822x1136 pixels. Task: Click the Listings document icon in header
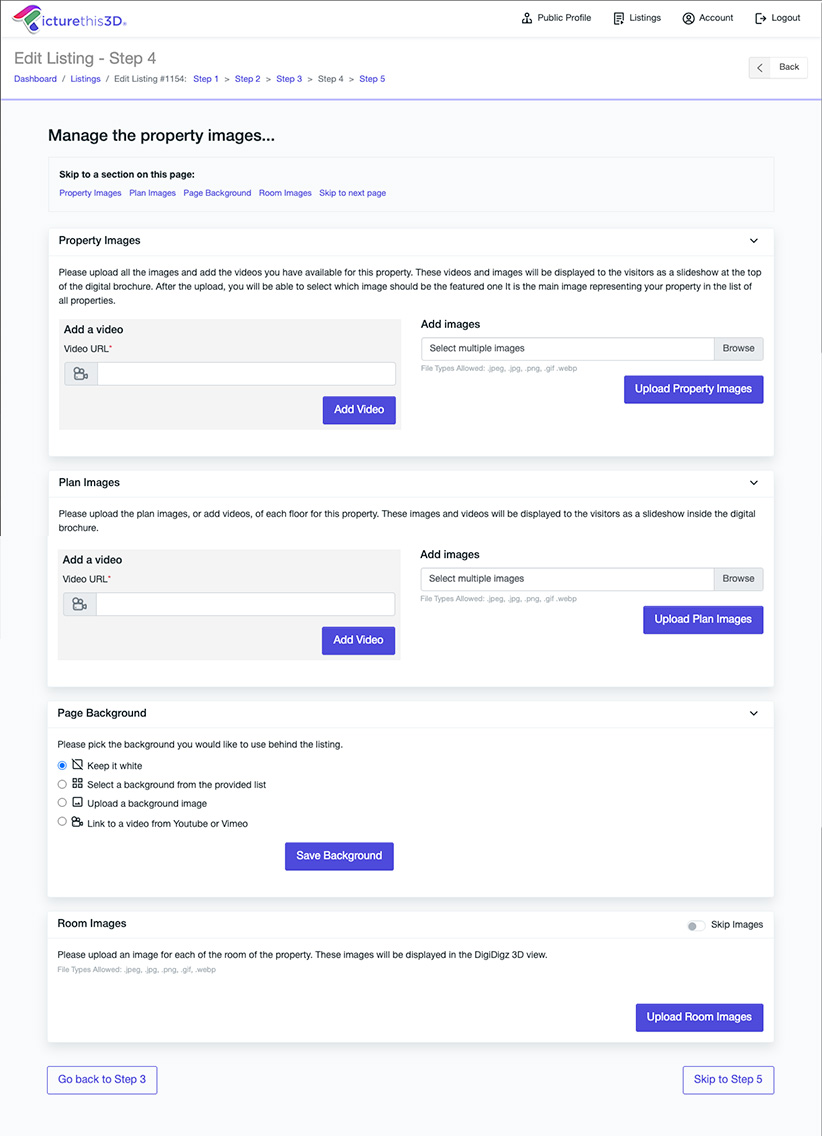[x=619, y=18]
